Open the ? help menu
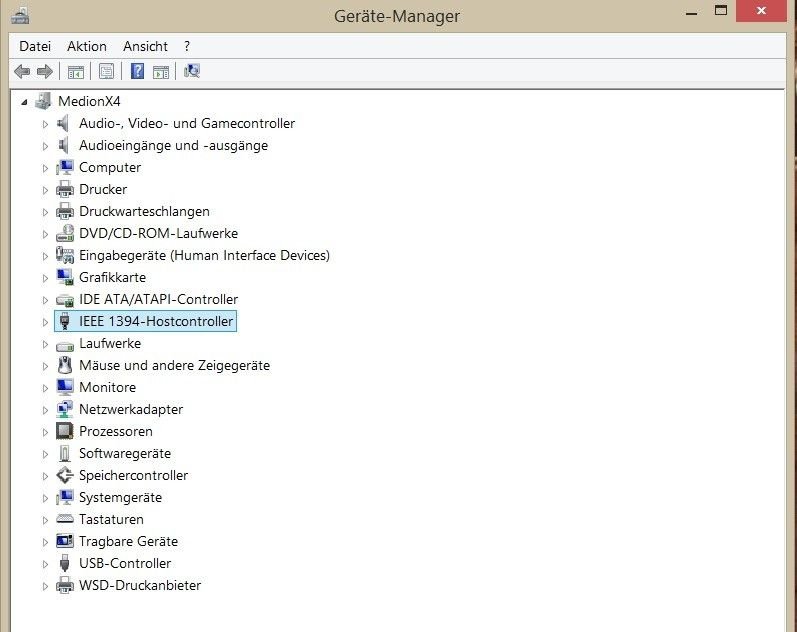Viewport: 797px width, 632px height. click(187, 46)
